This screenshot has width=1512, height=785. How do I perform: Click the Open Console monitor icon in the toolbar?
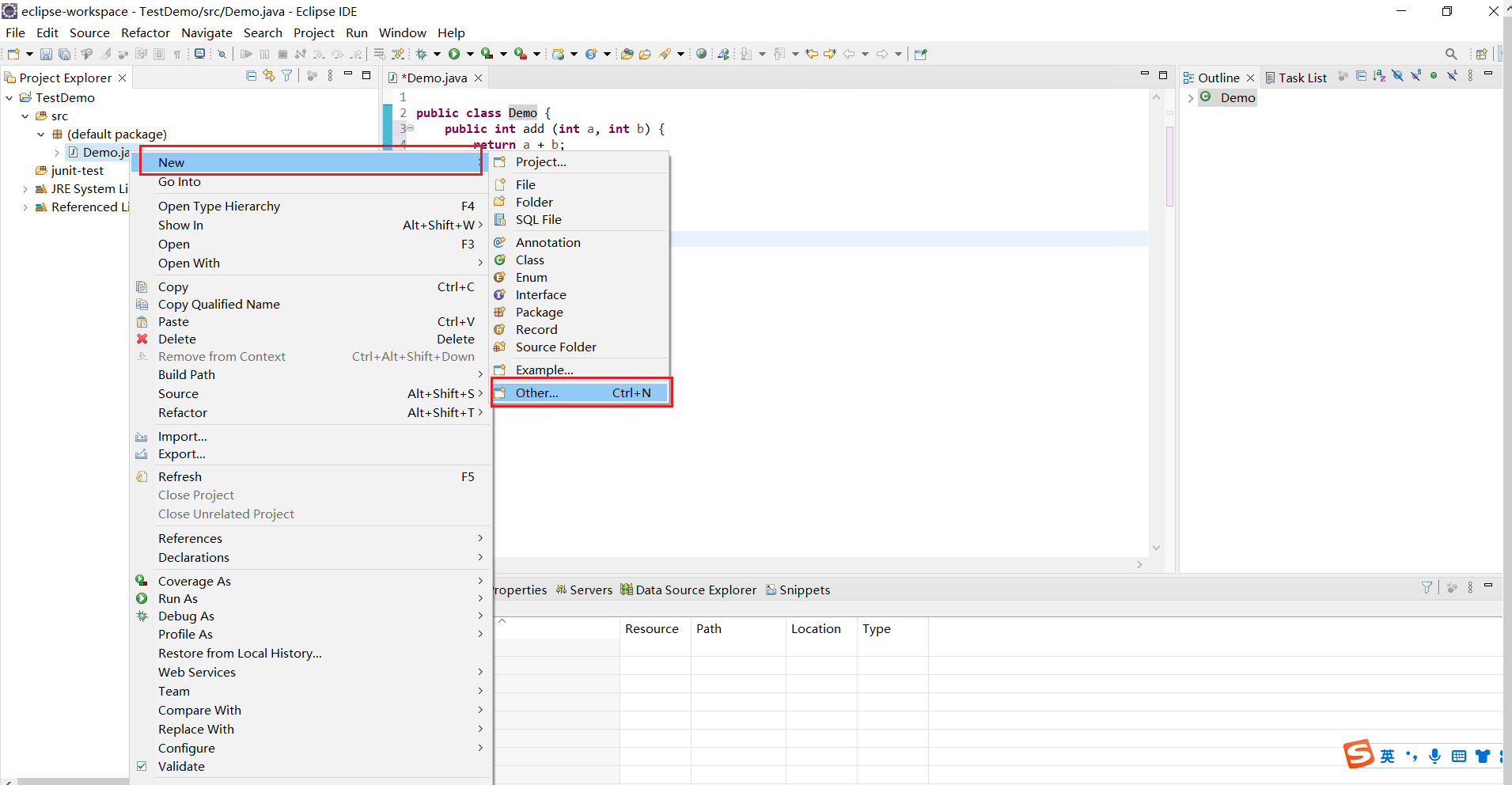click(x=200, y=54)
